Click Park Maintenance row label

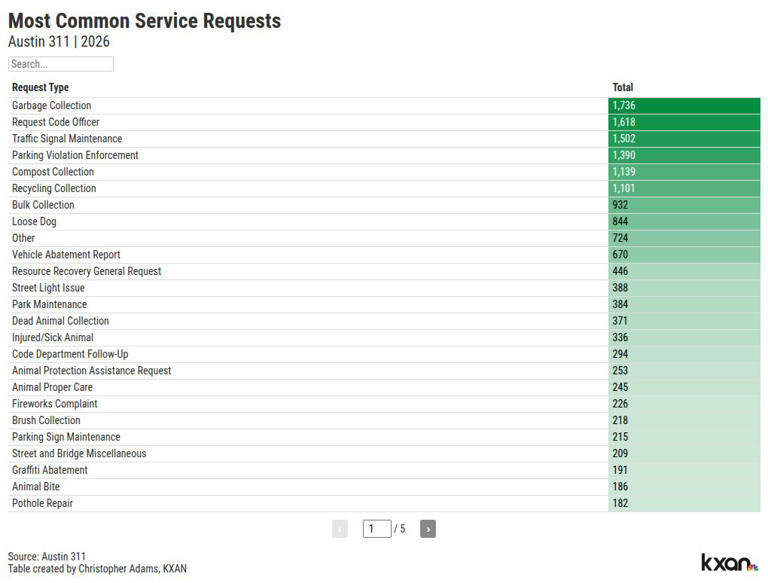(49, 304)
